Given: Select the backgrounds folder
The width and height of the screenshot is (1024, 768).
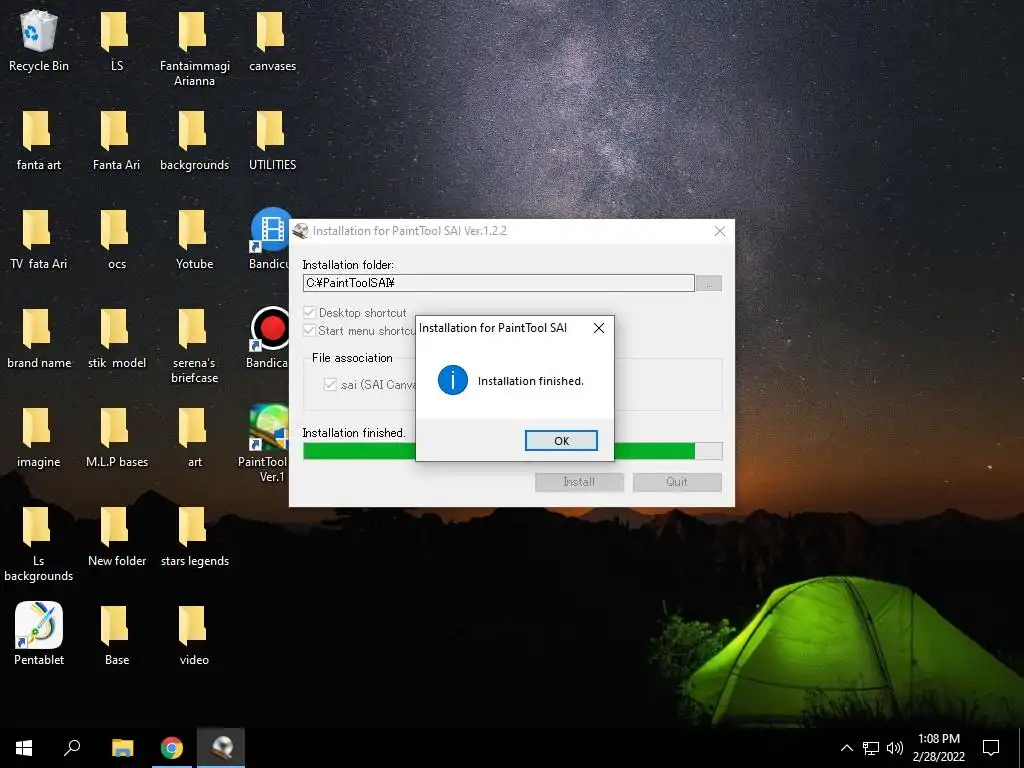Looking at the screenshot, I should pyautogui.click(x=194, y=140).
